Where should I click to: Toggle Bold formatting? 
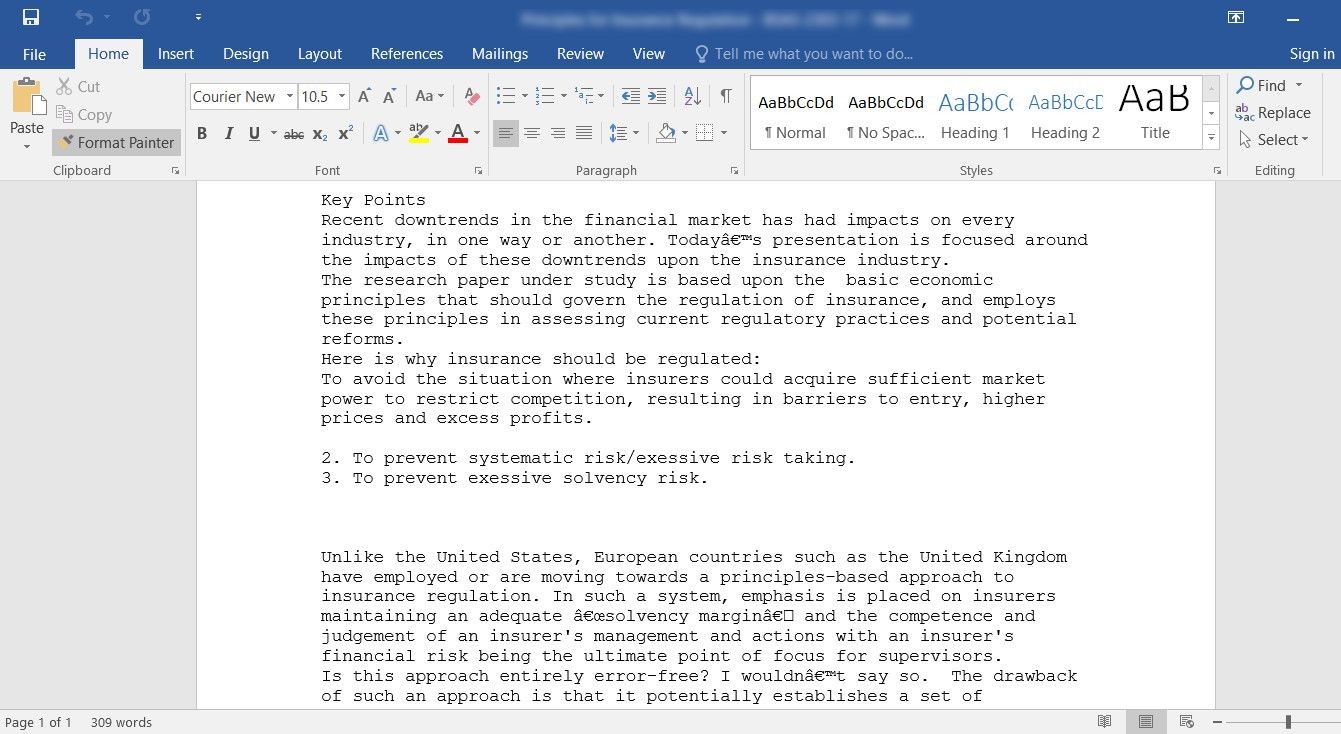pos(202,133)
